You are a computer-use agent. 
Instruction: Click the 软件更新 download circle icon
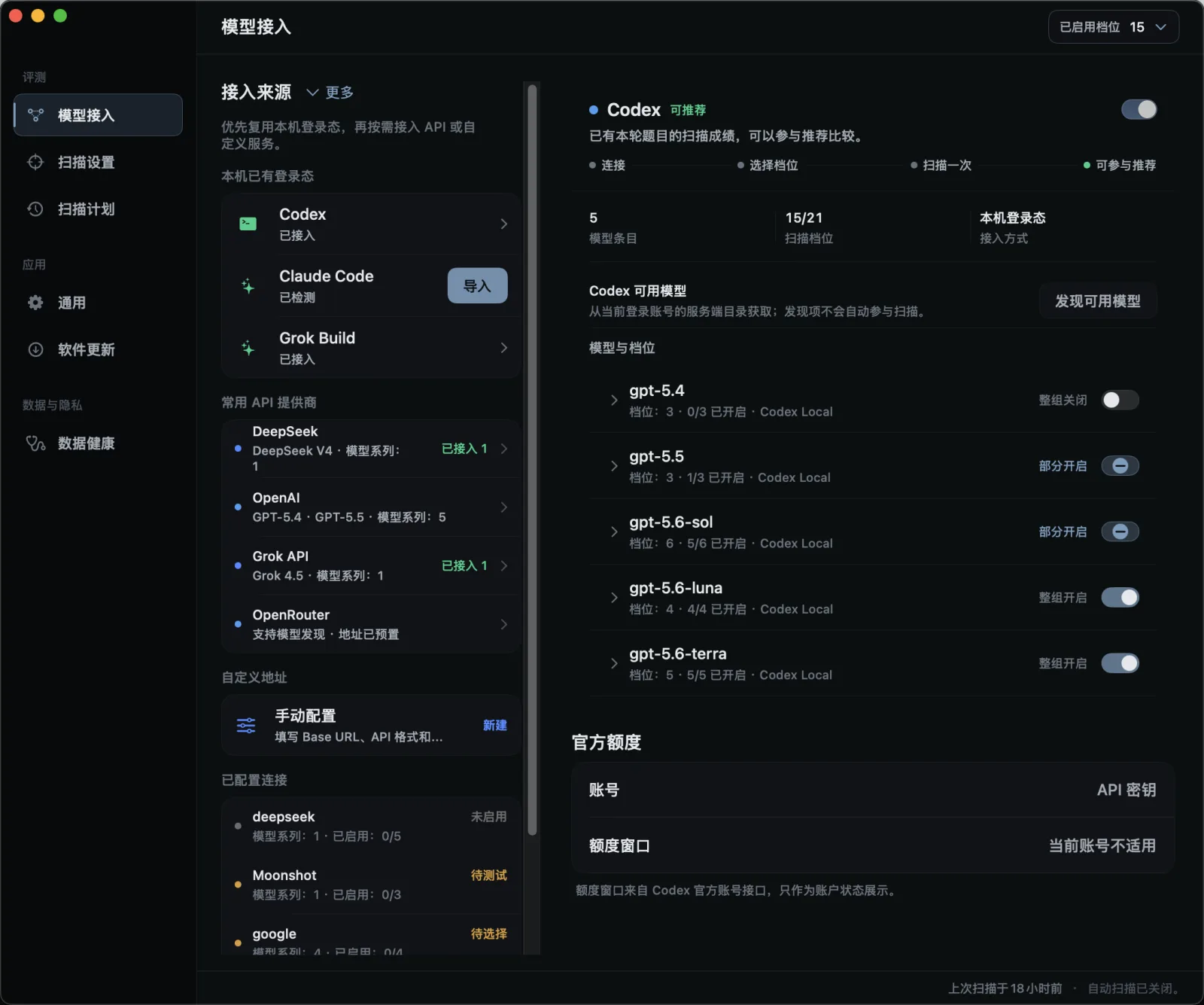pos(35,349)
